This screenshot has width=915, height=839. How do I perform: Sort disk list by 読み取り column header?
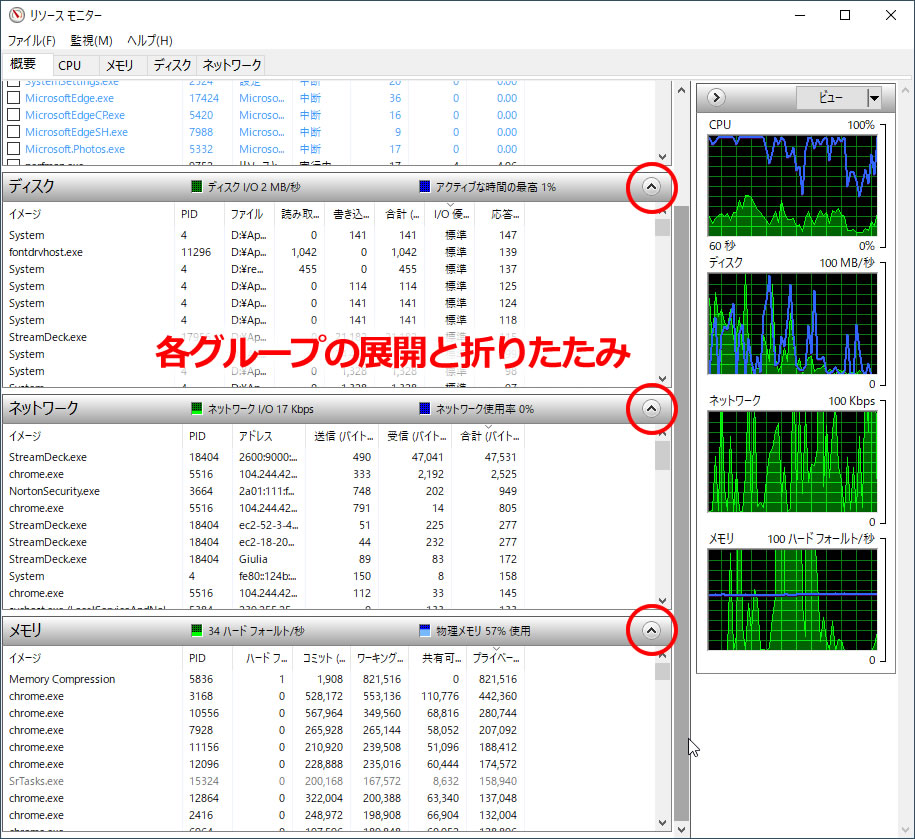[x=299, y=214]
